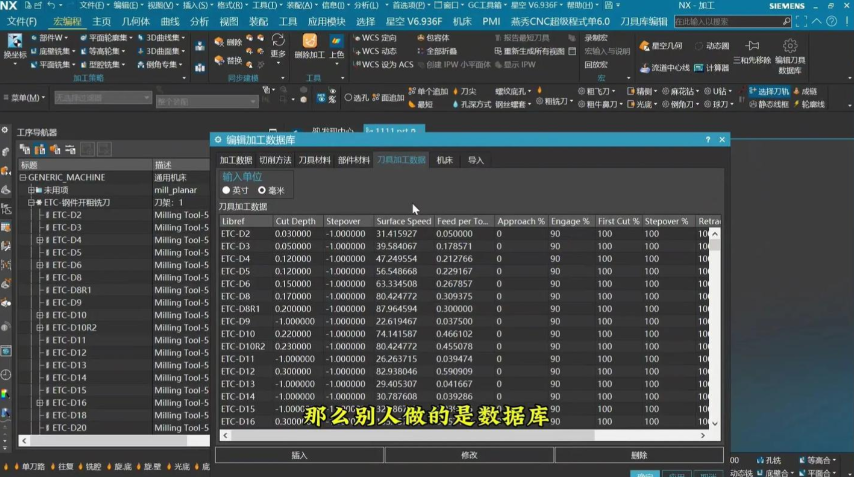Open the 上色 color tool

coord(337,45)
